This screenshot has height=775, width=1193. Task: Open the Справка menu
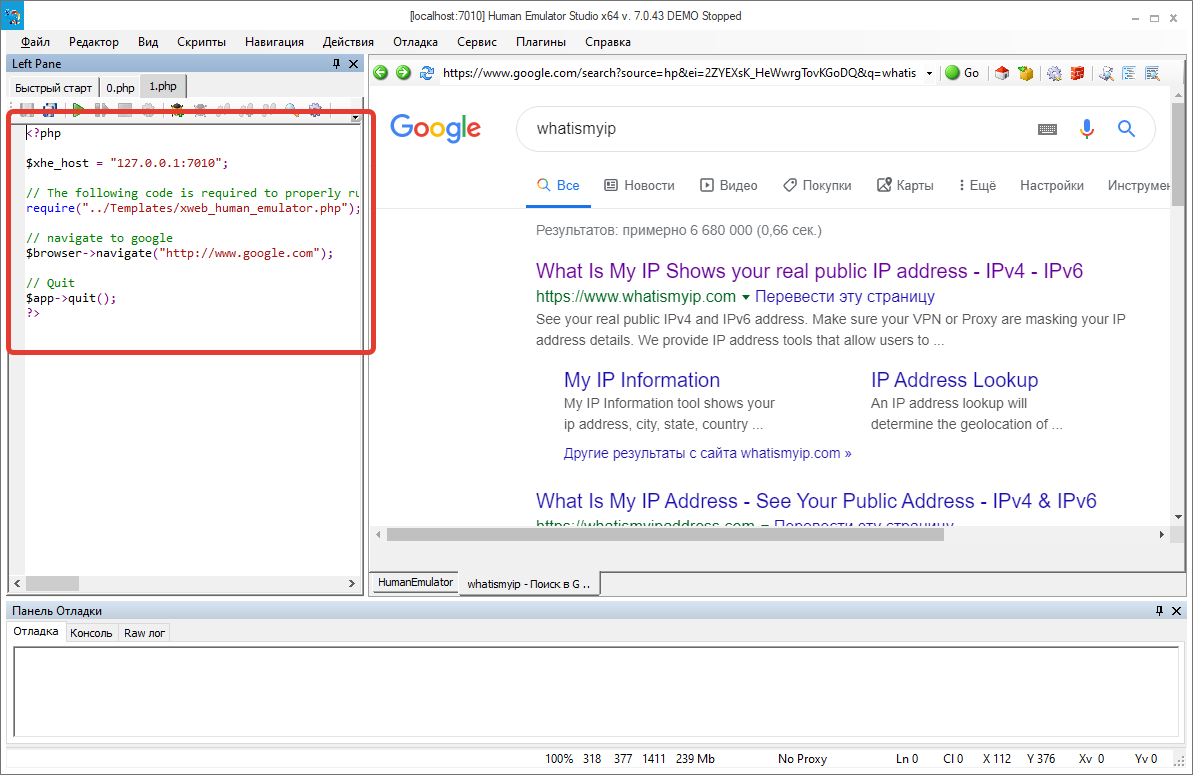(608, 42)
